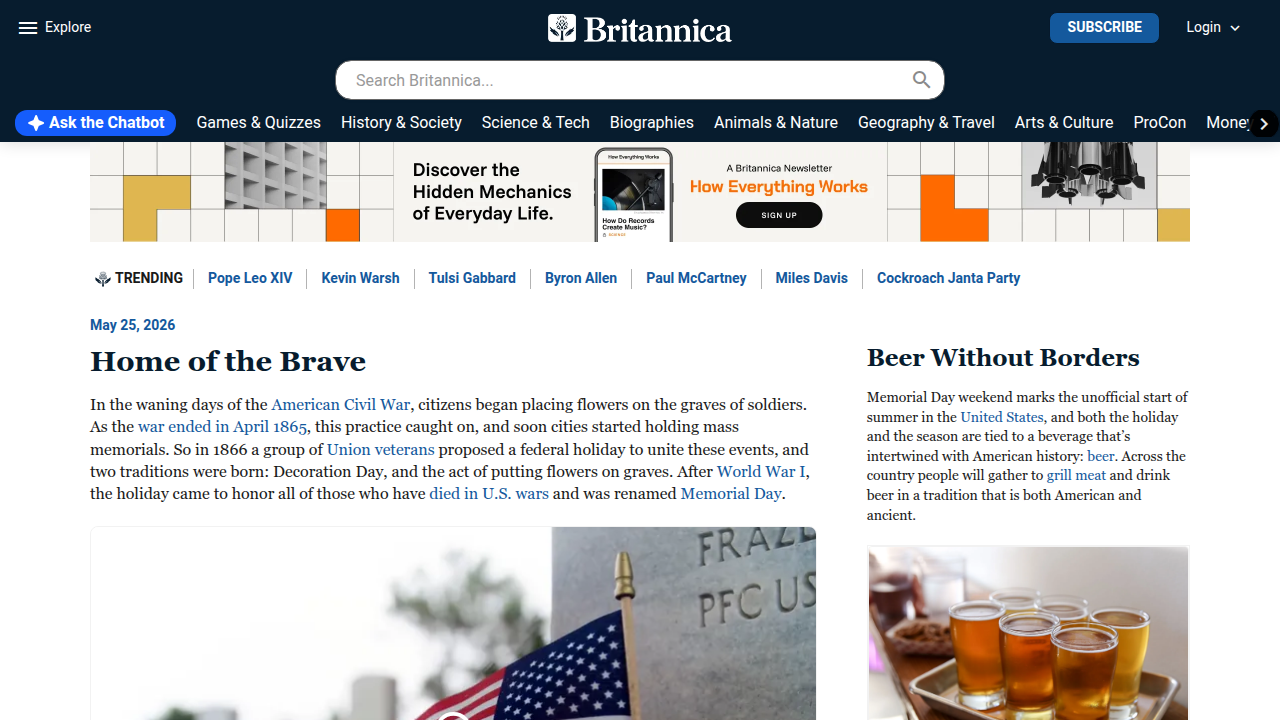
Task: Go to Arts & Culture section
Action: 1064,122
